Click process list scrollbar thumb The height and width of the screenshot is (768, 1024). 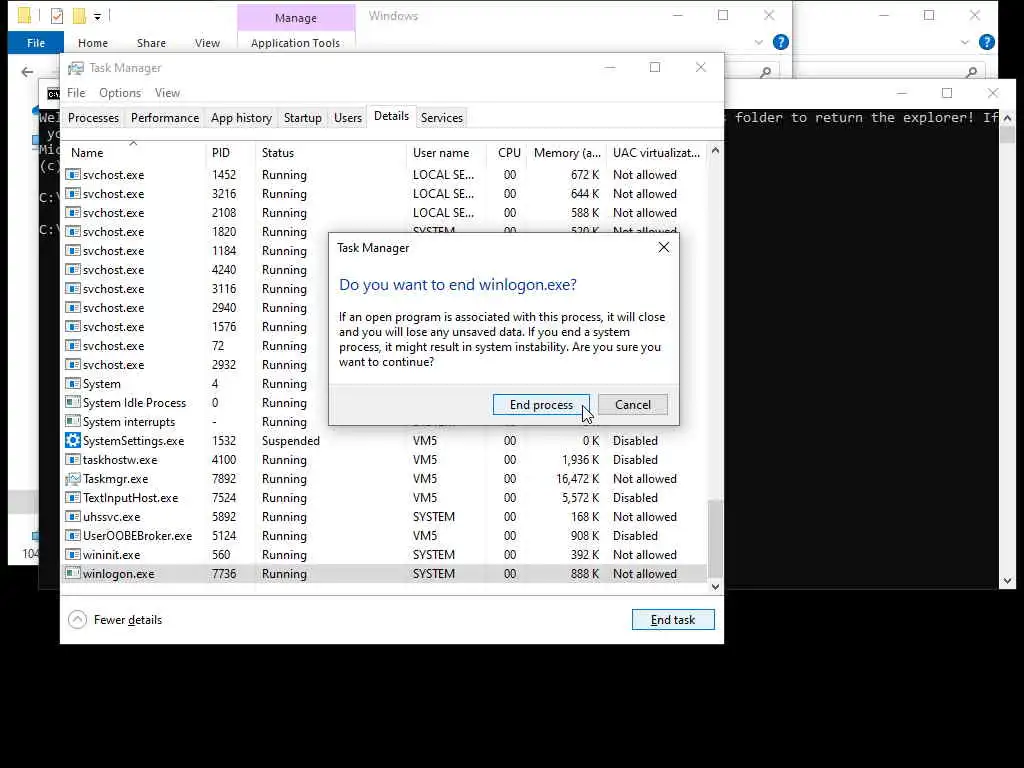click(715, 539)
